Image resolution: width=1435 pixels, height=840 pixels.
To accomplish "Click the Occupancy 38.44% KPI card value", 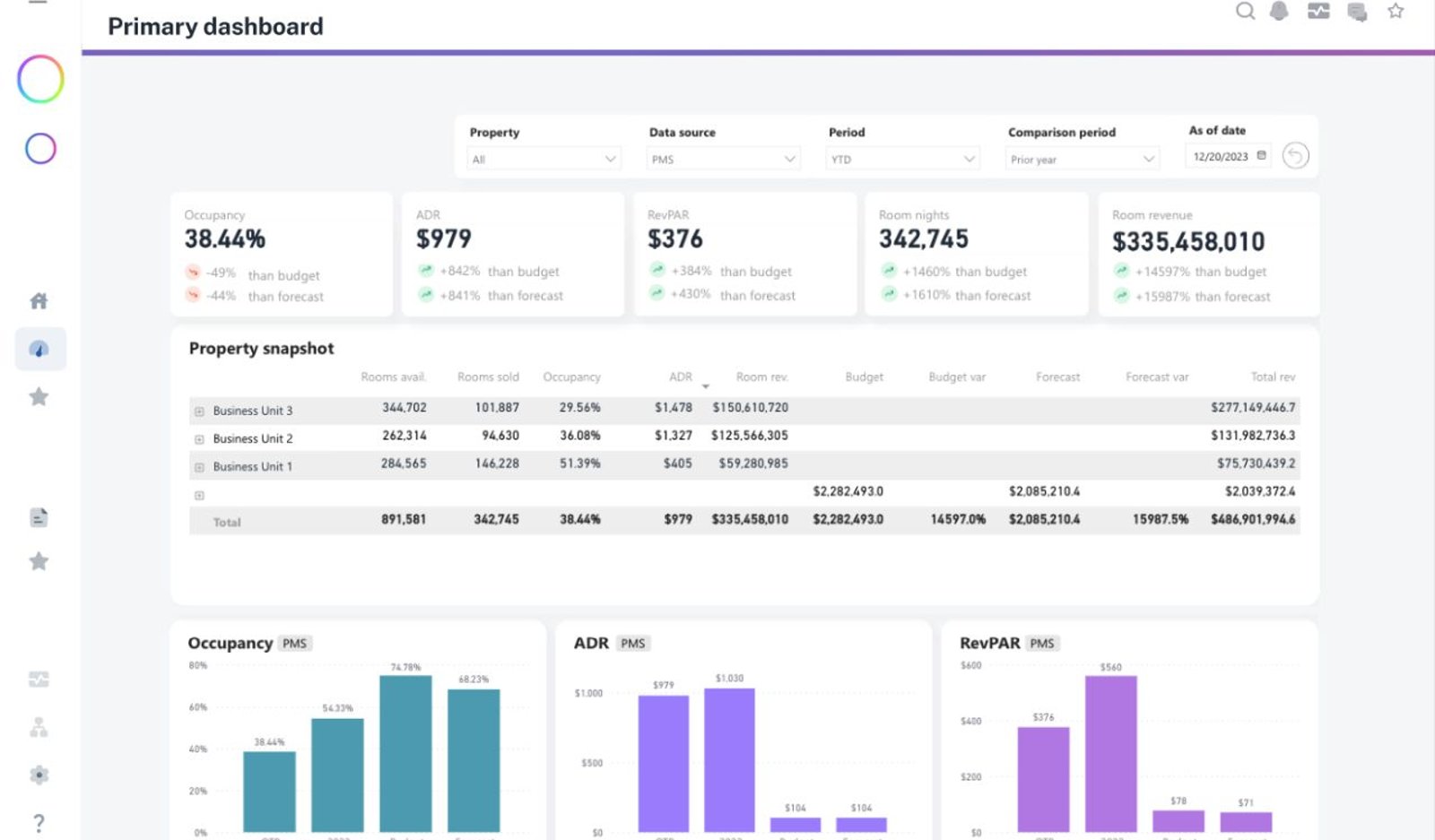I will coord(225,239).
